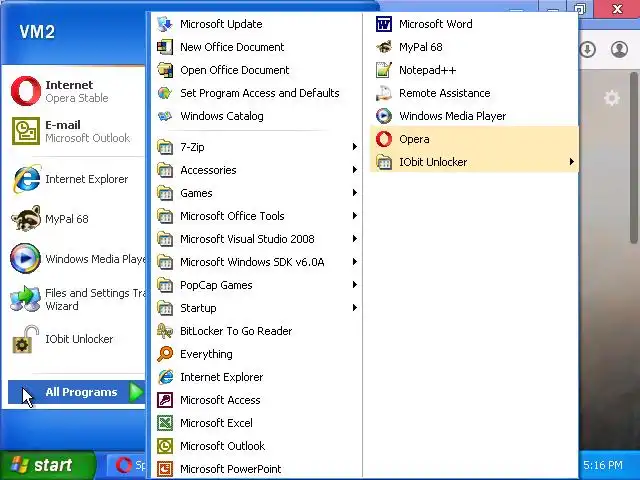Click the Microsoft Excel icon
The width and height of the screenshot is (640, 480).
[x=165, y=423]
